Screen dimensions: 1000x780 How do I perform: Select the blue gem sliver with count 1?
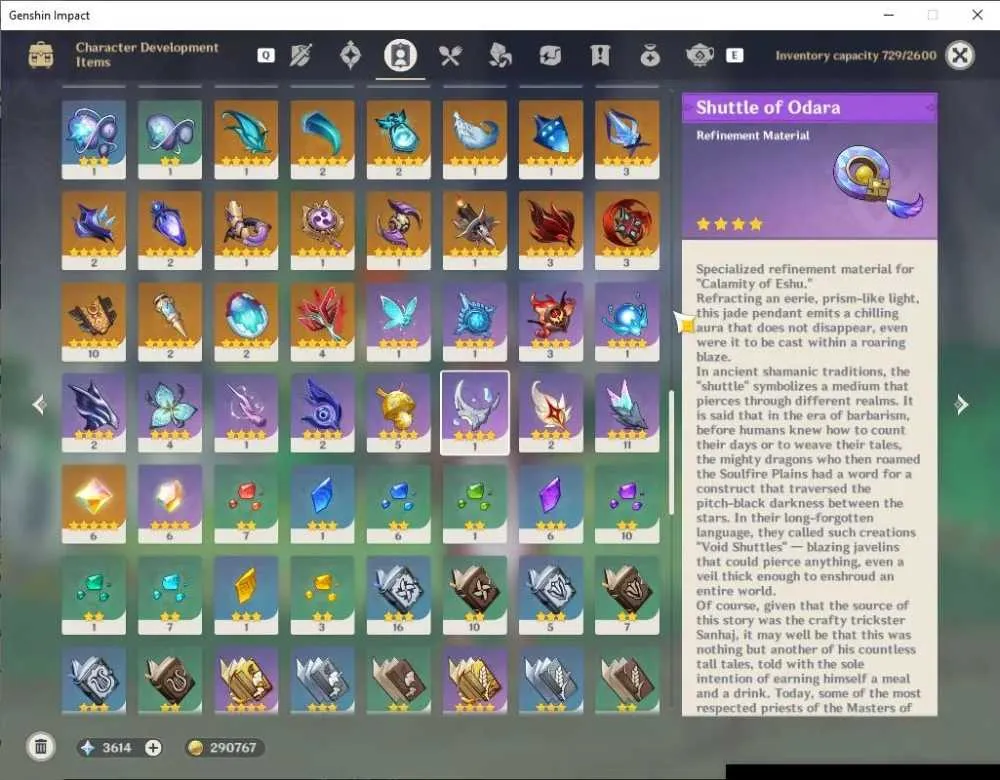point(322,504)
